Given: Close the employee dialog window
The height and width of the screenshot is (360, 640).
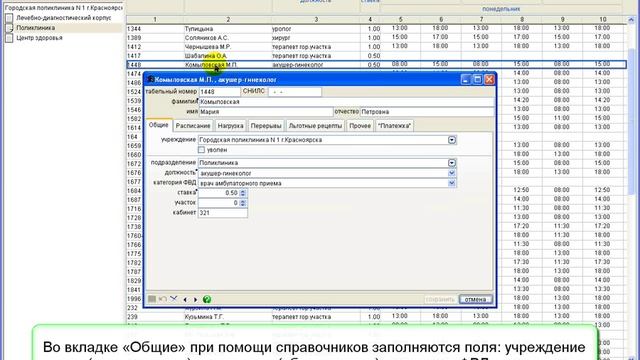Looking at the screenshot, I should pyautogui.click(x=489, y=80).
